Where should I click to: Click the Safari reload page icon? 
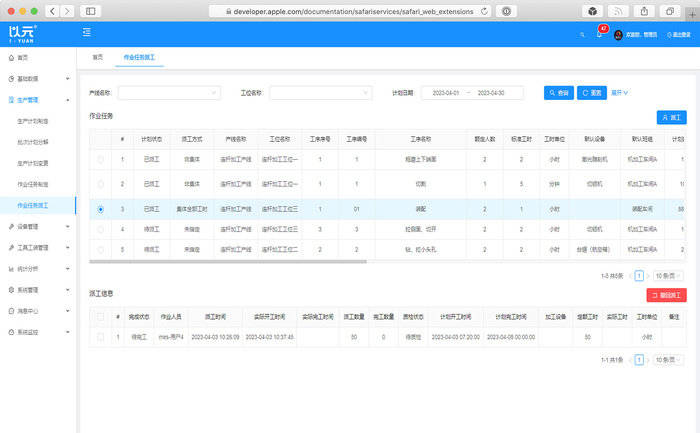click(x=485, y=10)
